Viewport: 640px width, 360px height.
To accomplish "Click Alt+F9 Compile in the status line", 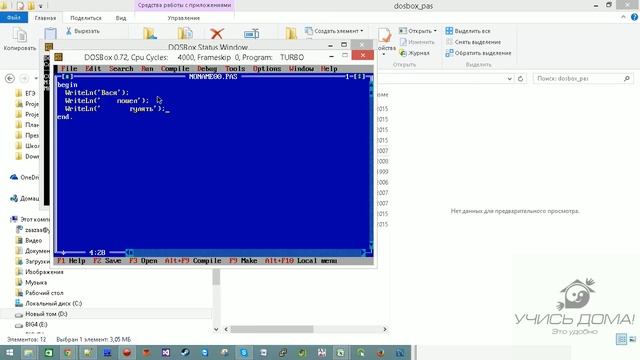I will 193,260.
